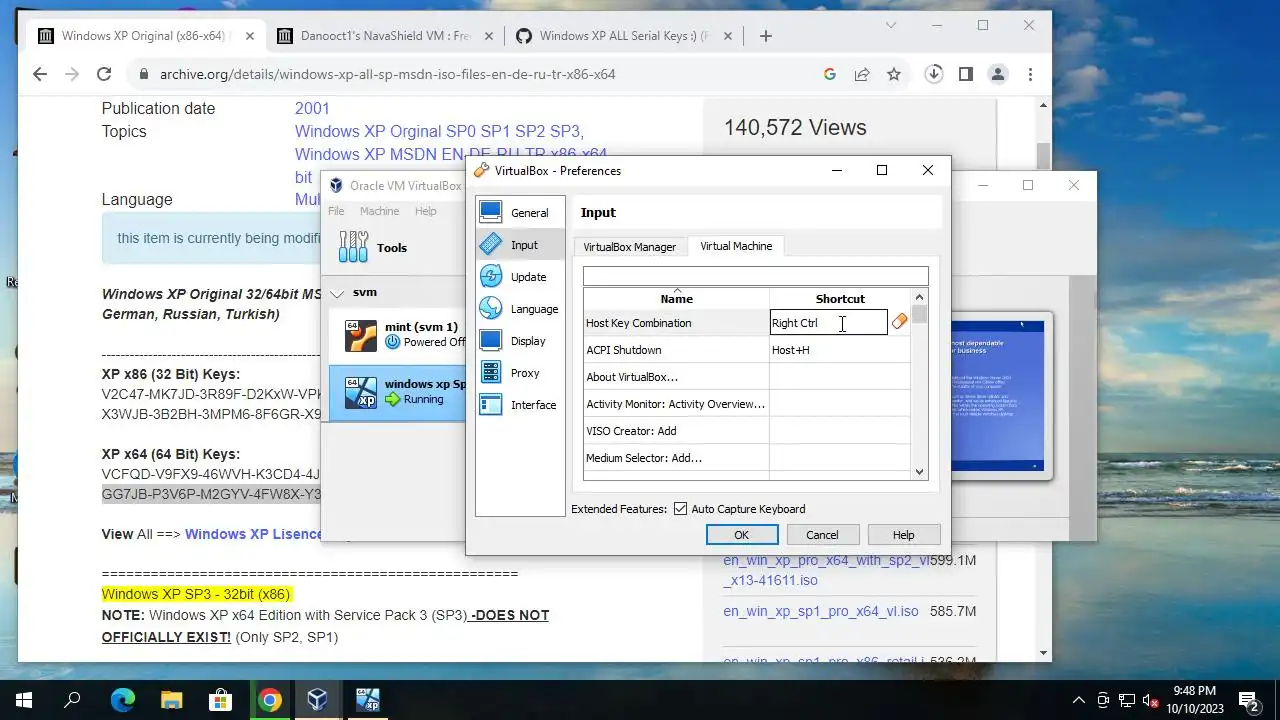Open en_win_xp_sp1_pro_x64_vl.iso download link

tap(821, 611)
